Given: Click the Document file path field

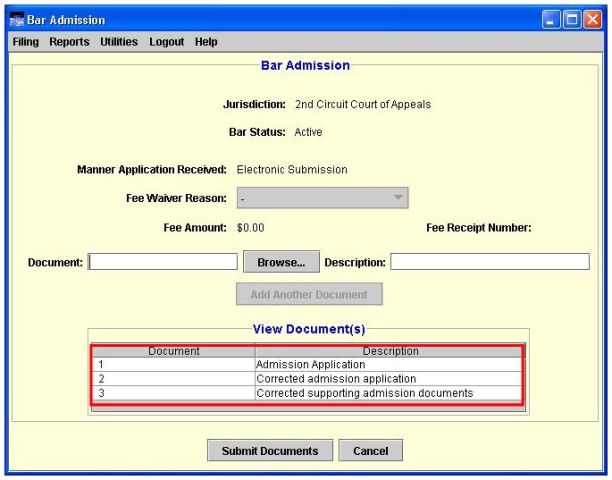Looking at the screenshot, I should (163, 261).
